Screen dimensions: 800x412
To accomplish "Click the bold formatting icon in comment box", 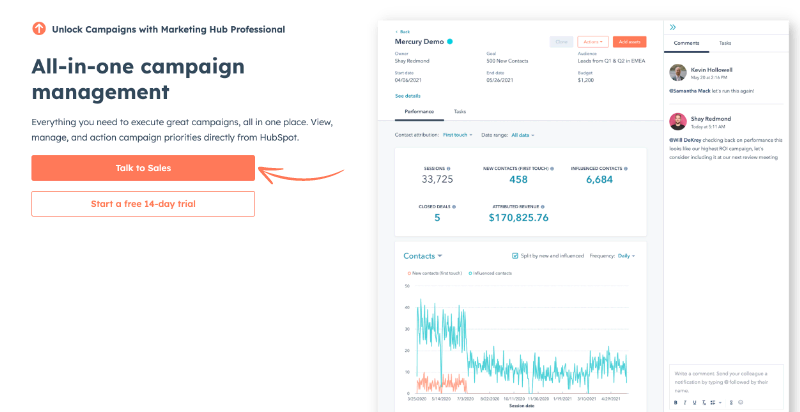I will [x=675, y=402].
